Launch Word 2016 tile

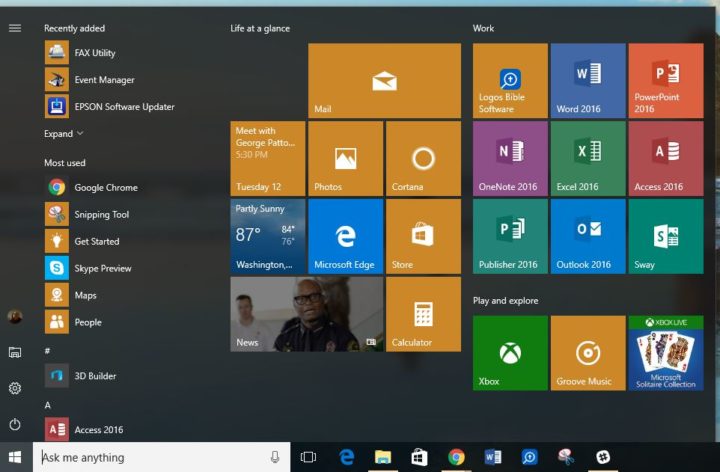(x=588, y=81)
